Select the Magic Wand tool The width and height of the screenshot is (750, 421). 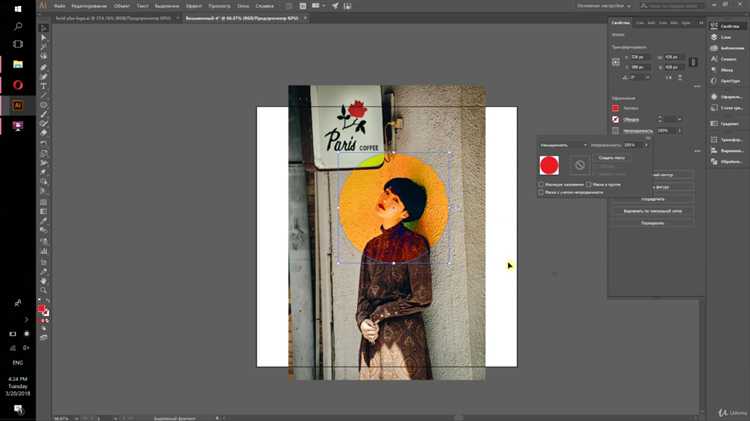(x=44, y=47)
